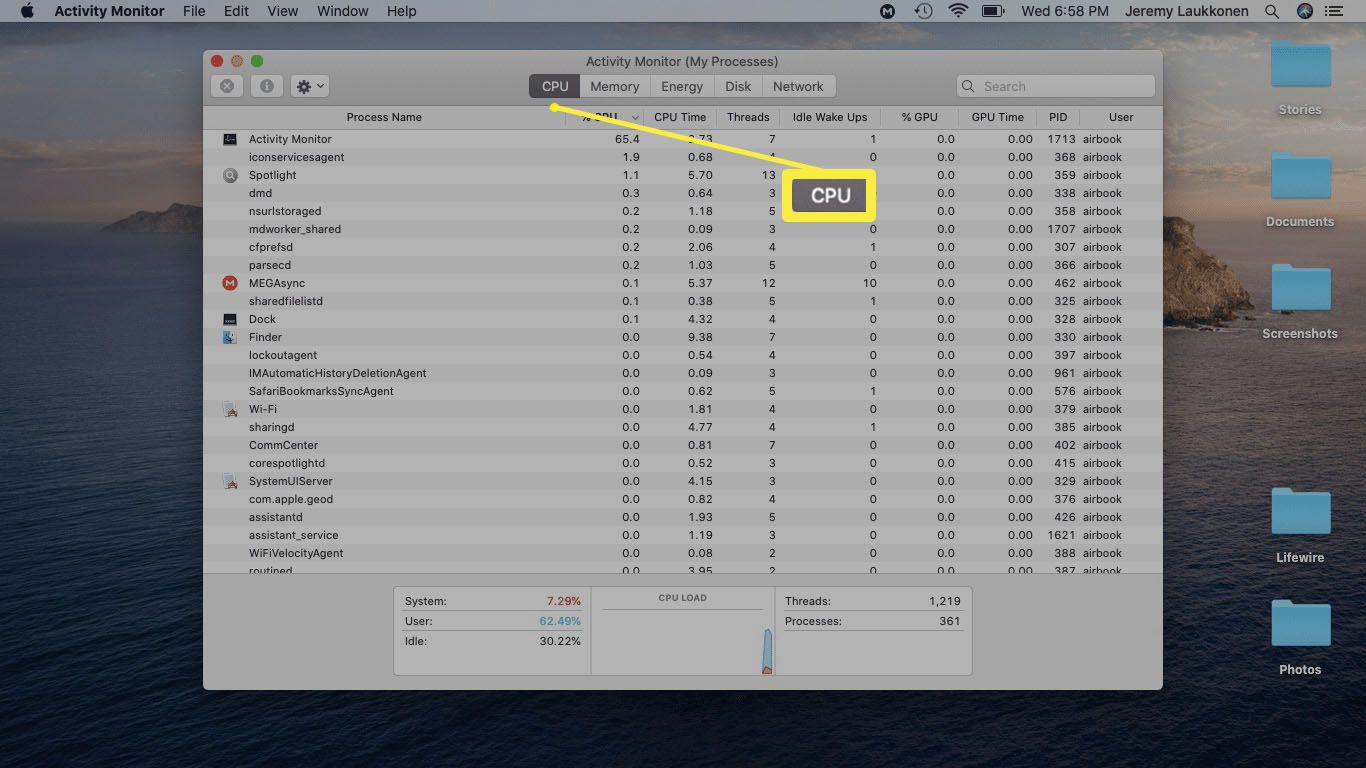Open the Activity Monitor app menu
The width and height of the screenshot is (1366, 768).
[109, 11]
